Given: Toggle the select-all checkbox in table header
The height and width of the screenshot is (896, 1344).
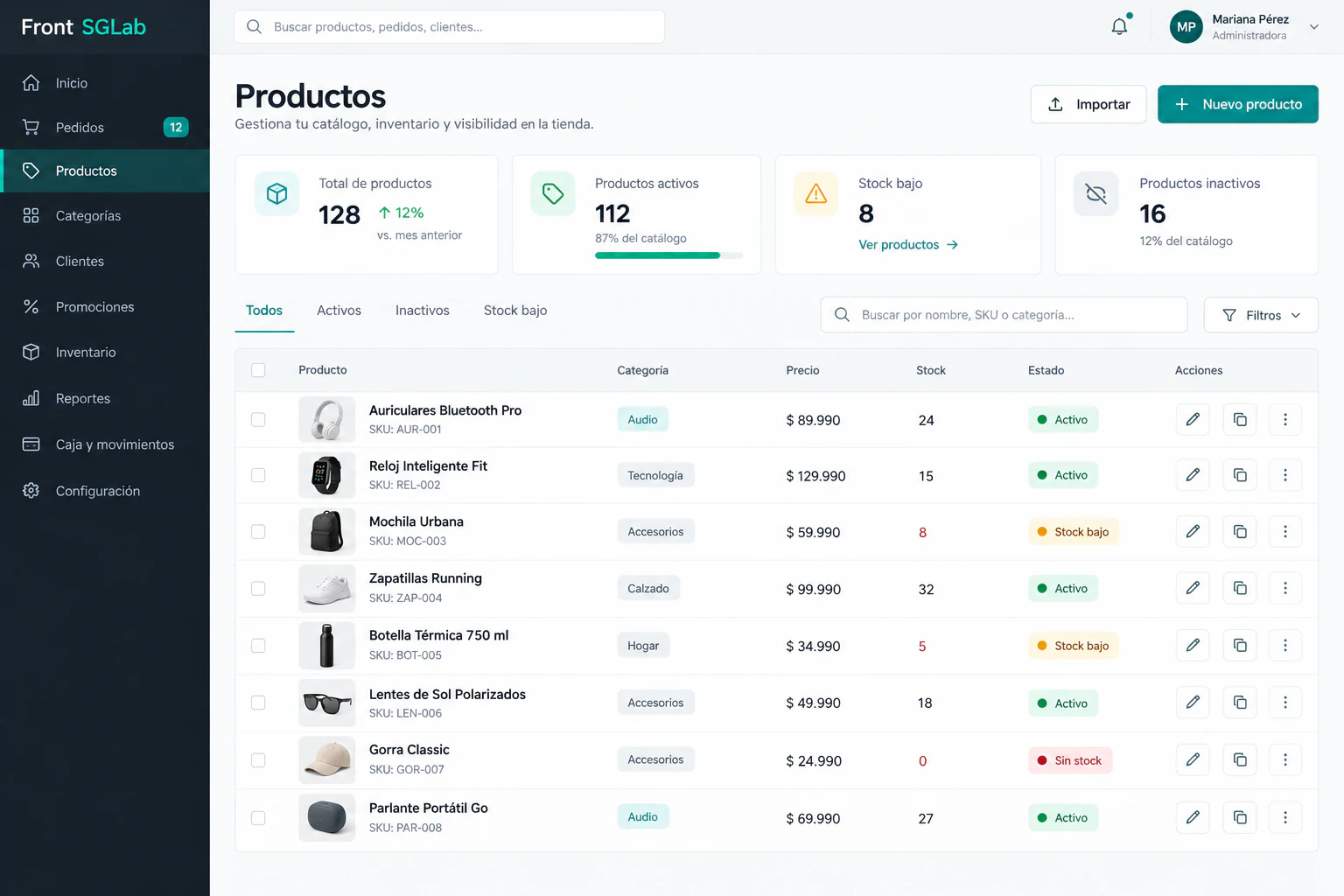Looking at the screenshot, I should 258,370.
